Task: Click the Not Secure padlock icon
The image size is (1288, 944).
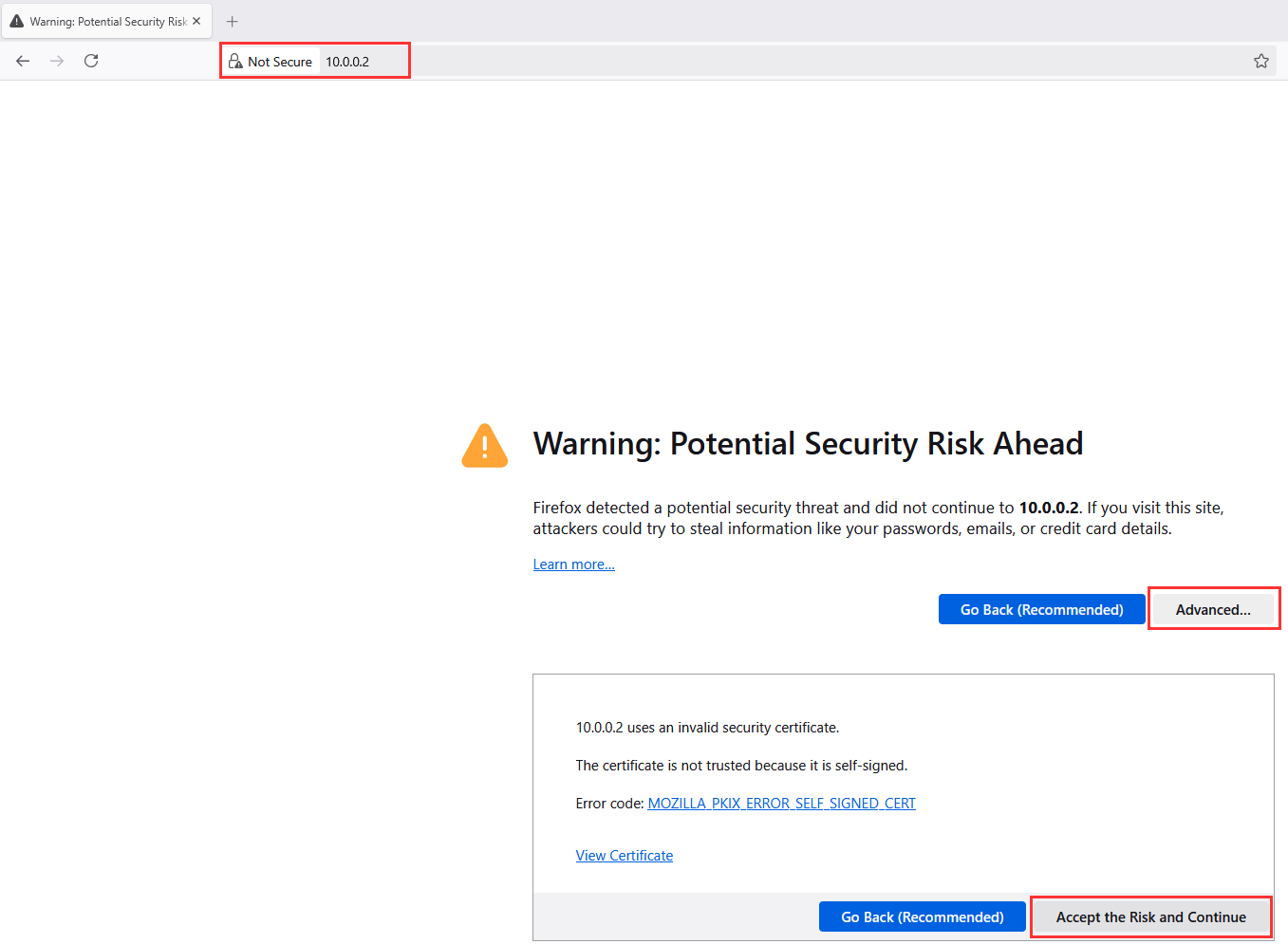Action: [235, 62]
